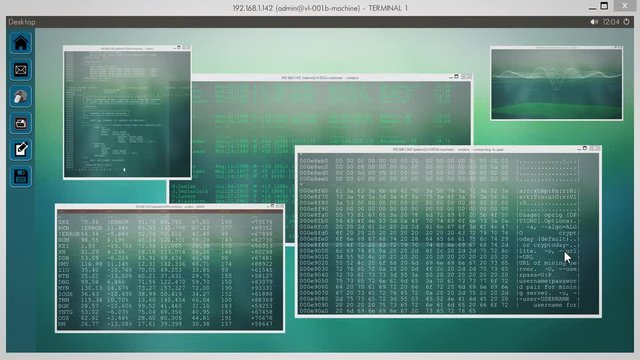Image resolution: width=640 pixels, height=360 pixels.
Task: Maximize the hex dump terminal window
Action: (x=585, y=148)
